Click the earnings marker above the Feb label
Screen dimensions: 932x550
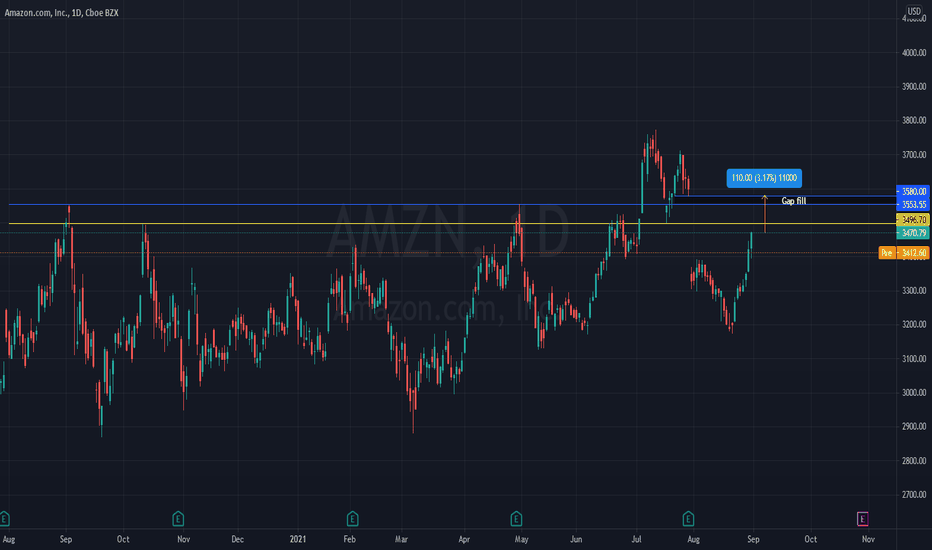352,518
